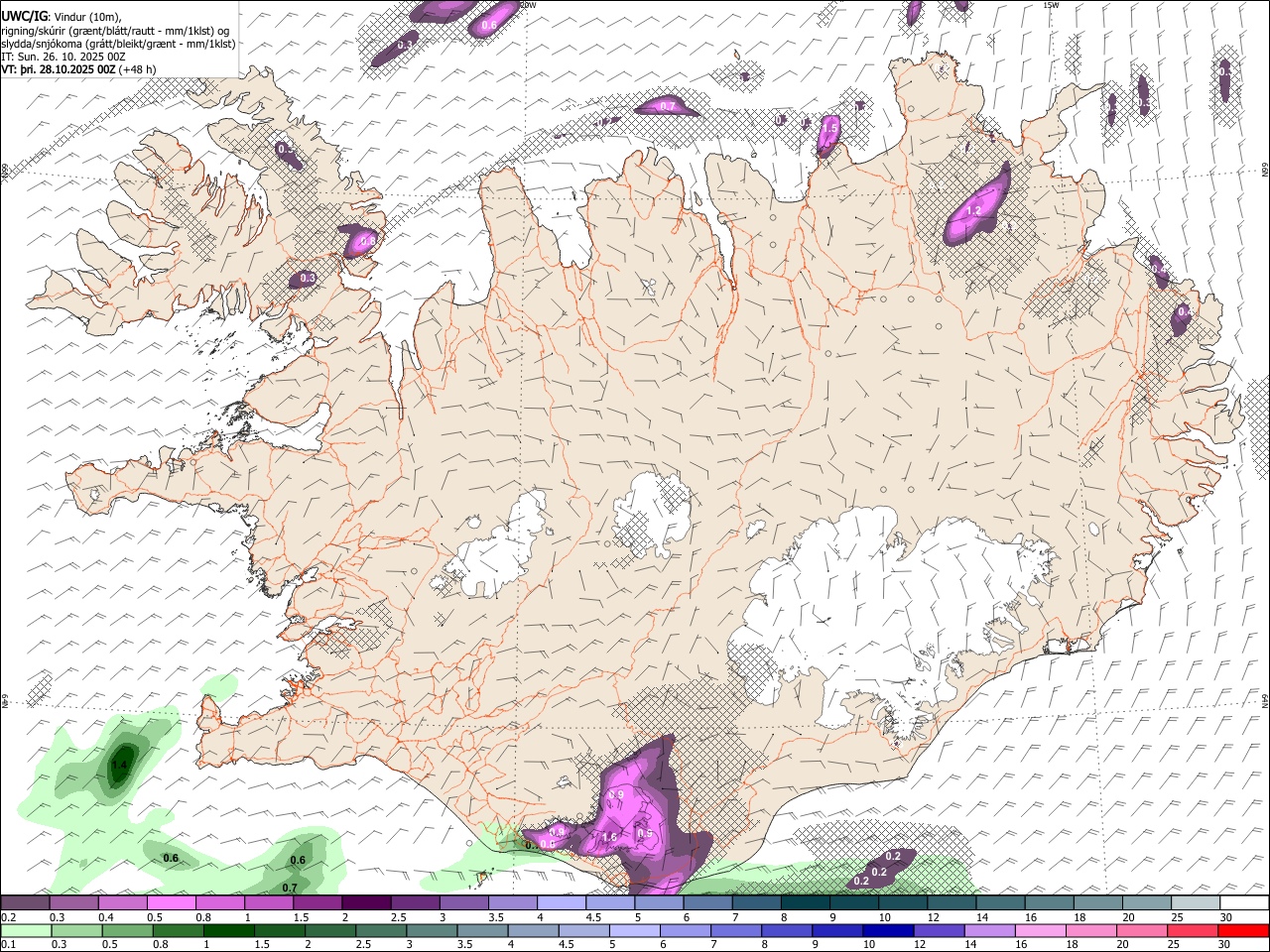Click the bright magenta snow swatch from 0.5 to 0.8
1270x952 pixels.
[171, 902]
